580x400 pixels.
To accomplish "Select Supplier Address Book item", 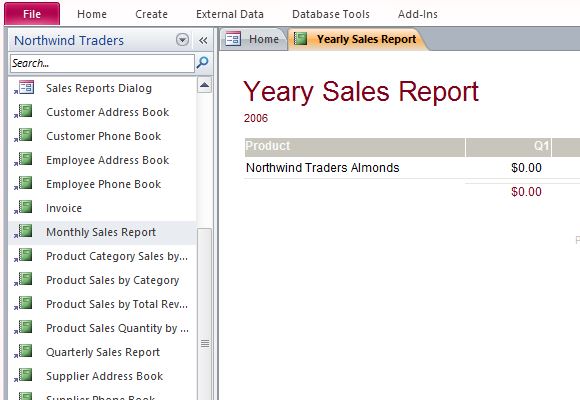I will [102, 376].
